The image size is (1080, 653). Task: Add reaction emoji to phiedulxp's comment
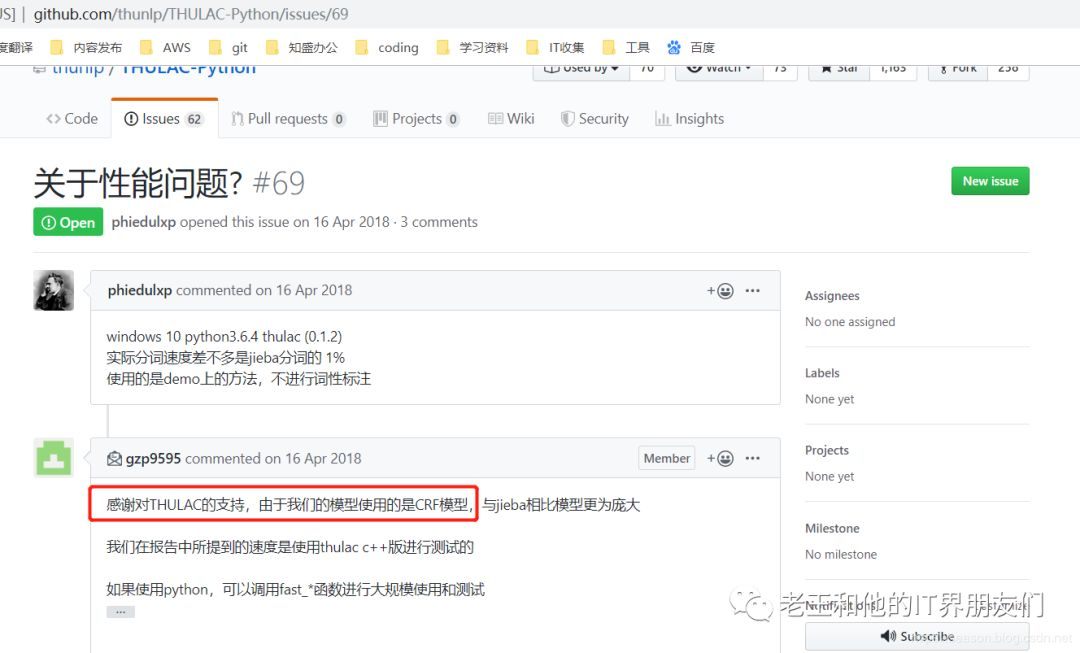click(720, 291)
